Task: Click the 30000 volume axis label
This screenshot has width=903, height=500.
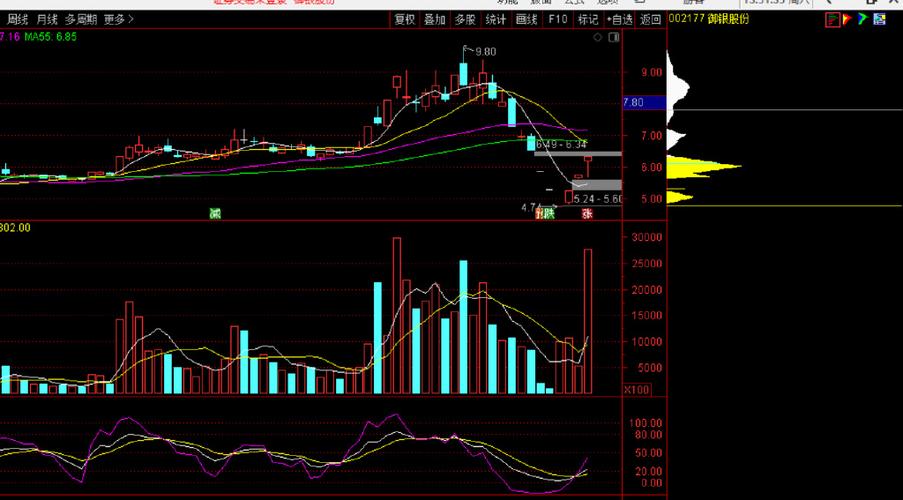Action: click(647, 237)
